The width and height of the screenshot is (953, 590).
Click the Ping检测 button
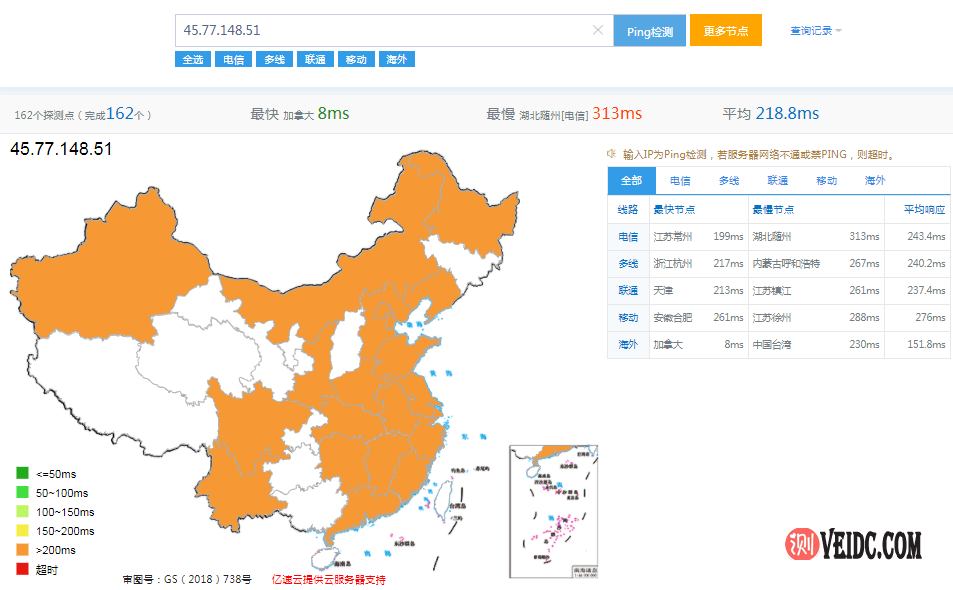tap(650, 31)
